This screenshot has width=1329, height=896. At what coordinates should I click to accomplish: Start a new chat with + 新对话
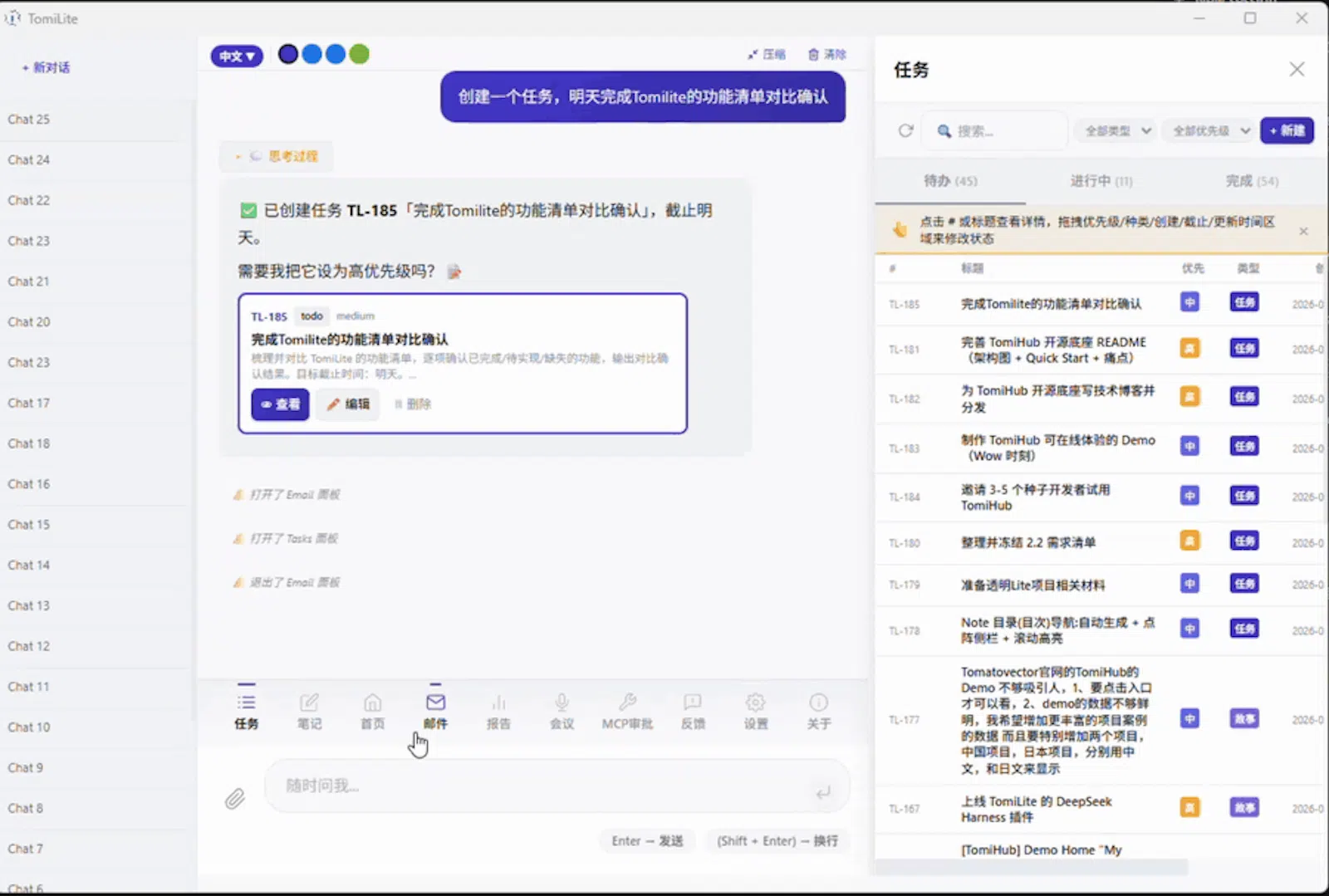click(46, 67)
